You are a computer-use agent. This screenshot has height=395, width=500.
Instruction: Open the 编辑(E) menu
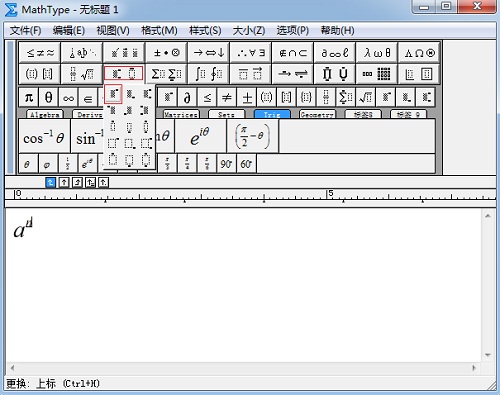pyautogui.click(x=68, y=30)
